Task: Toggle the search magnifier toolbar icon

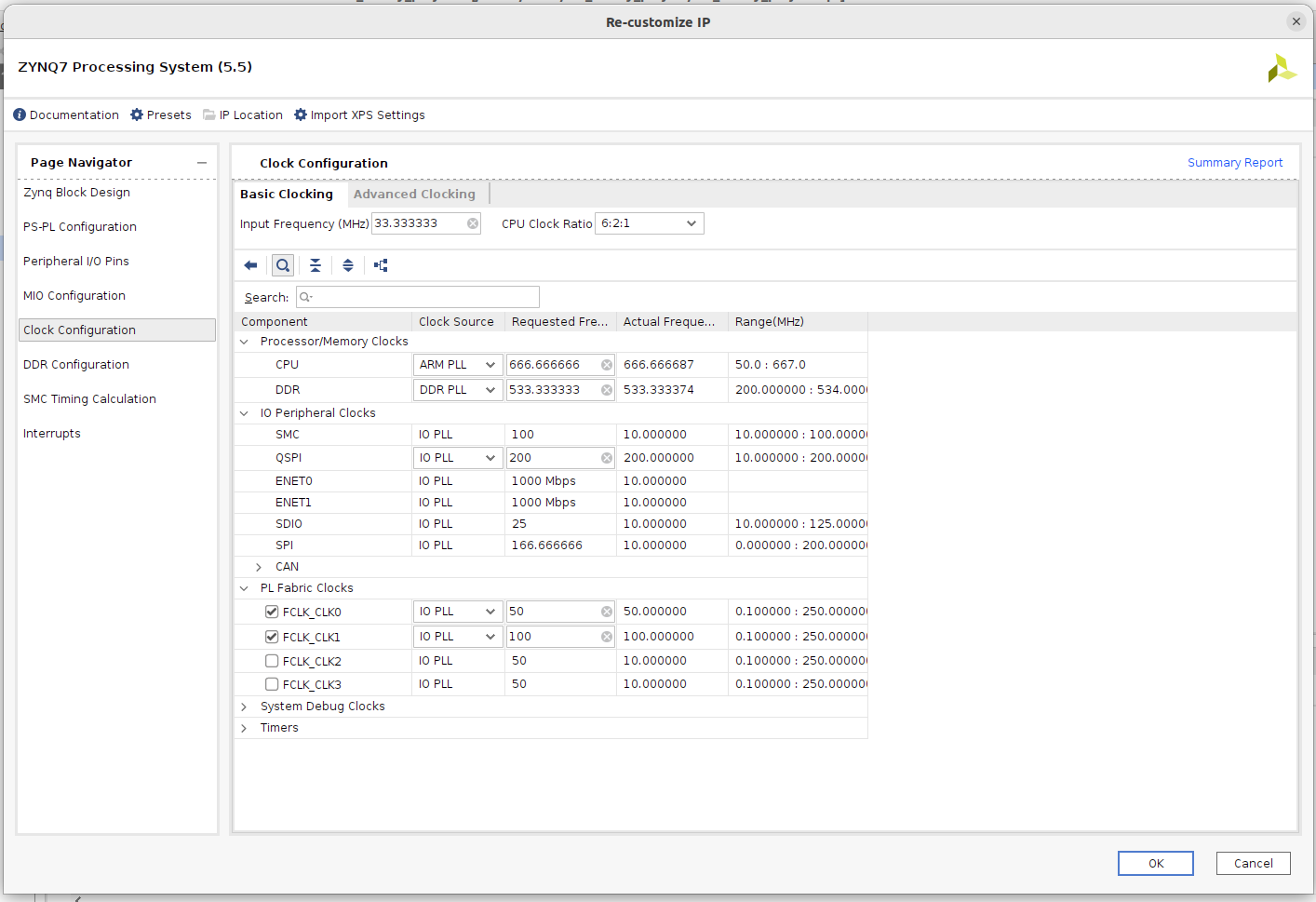Action: click(283, 265)
